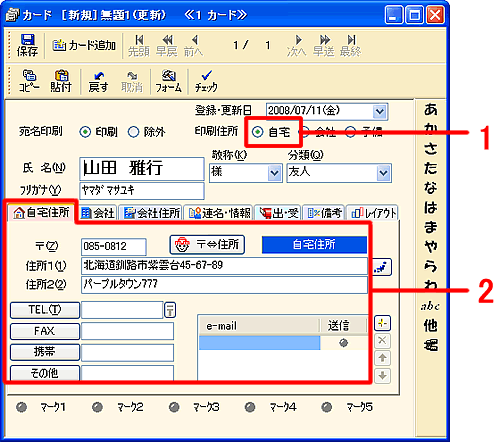
Task: Switch to the 会社住所 tab
Action: pyautogui.click(x=151, y=213)
